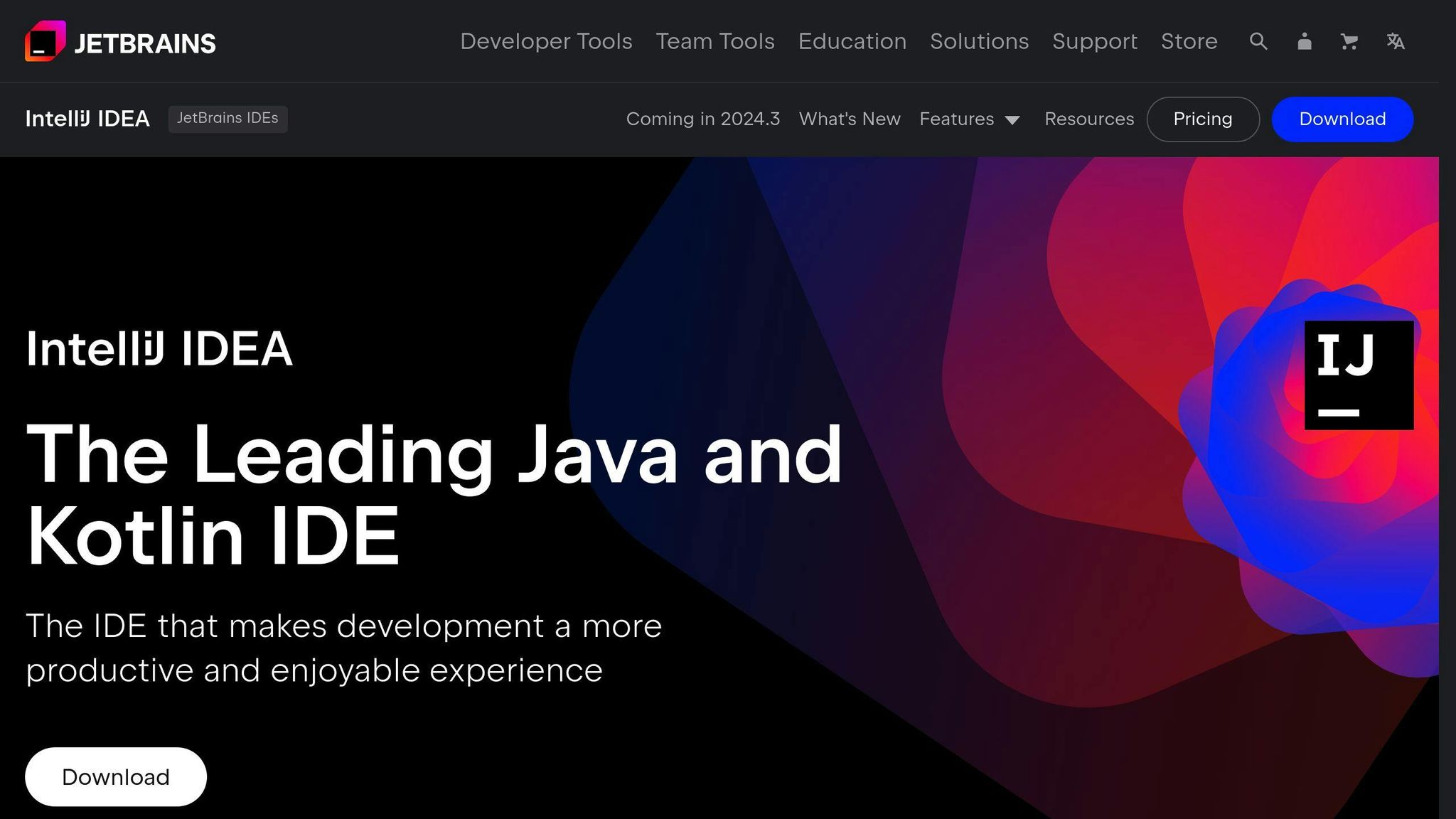Open the Coming in 2024.3 link
The image size is (1456, 819).
704,119
